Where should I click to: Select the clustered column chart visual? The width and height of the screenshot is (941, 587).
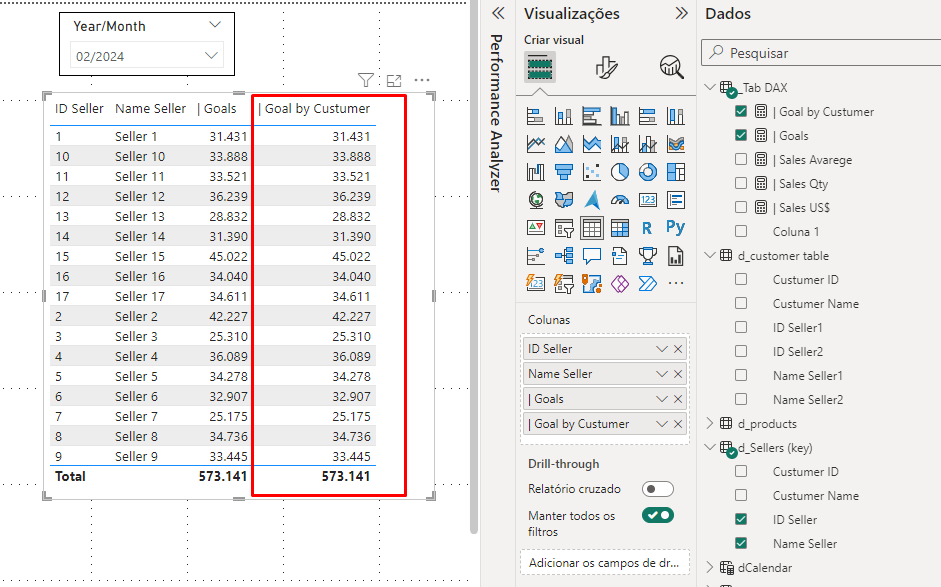(x=620, y=116)
